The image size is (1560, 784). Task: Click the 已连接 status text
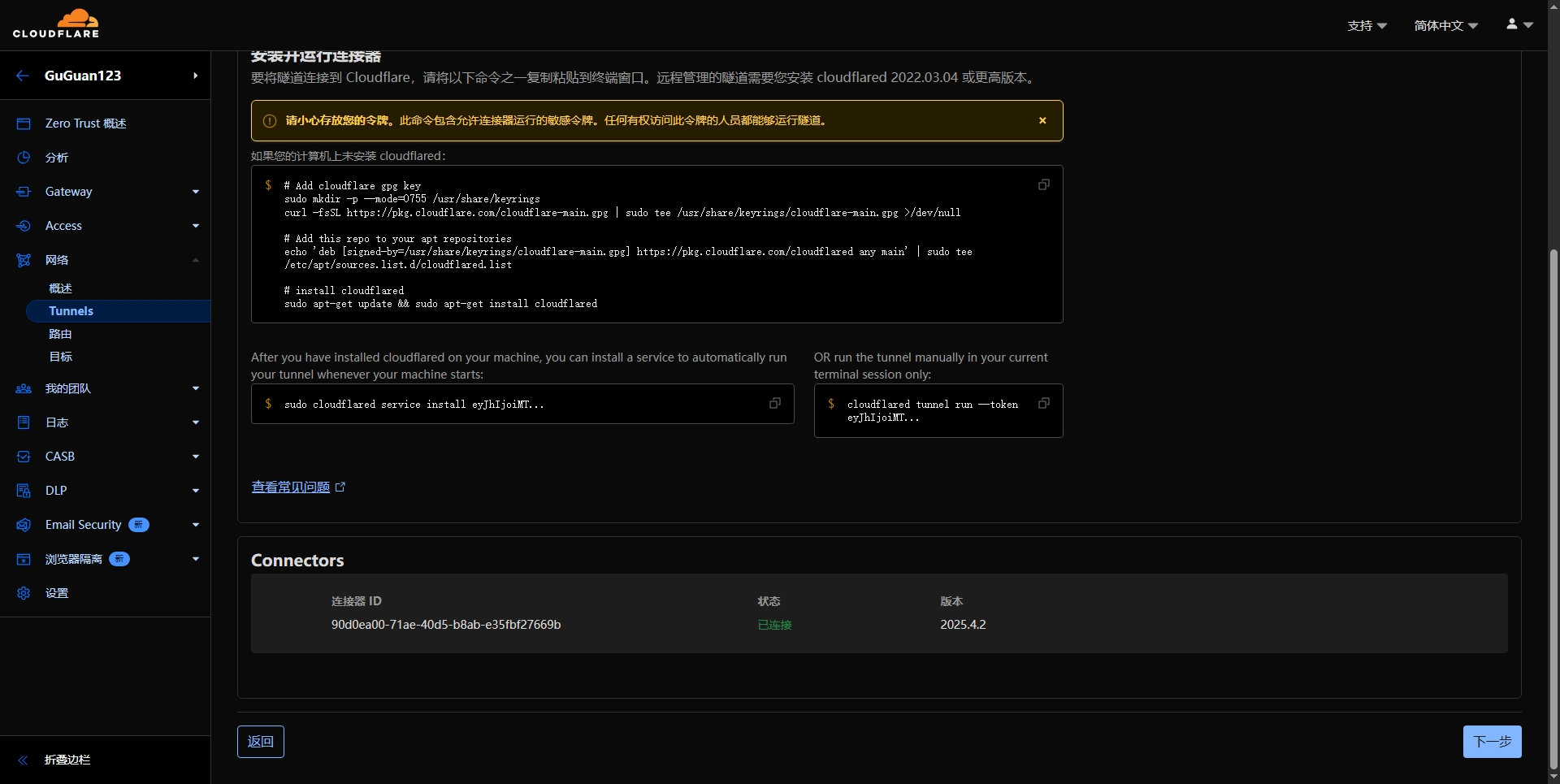774,625
